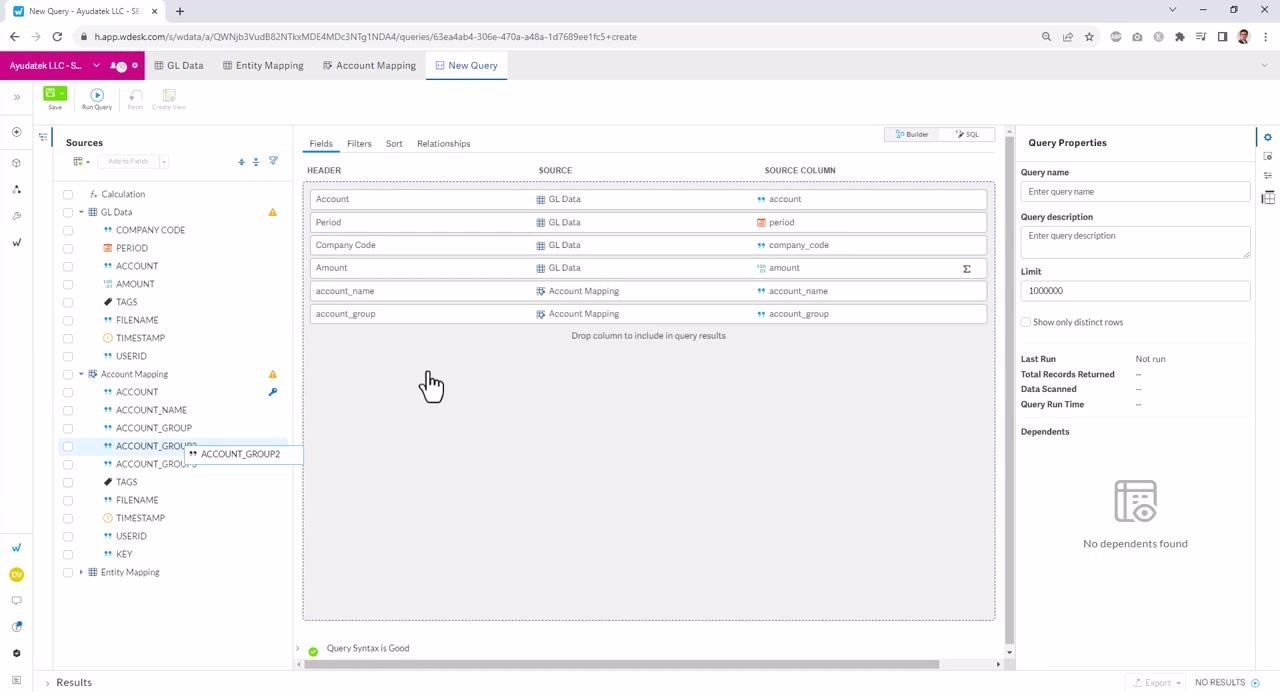
Task: Enable Show only distinct rows checkbox
Action: [1026, 322]
